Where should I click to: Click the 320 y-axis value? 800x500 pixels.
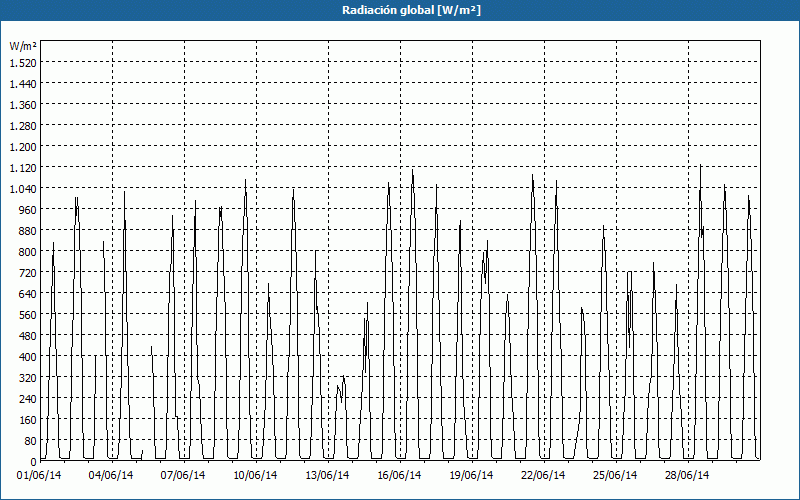28,378
